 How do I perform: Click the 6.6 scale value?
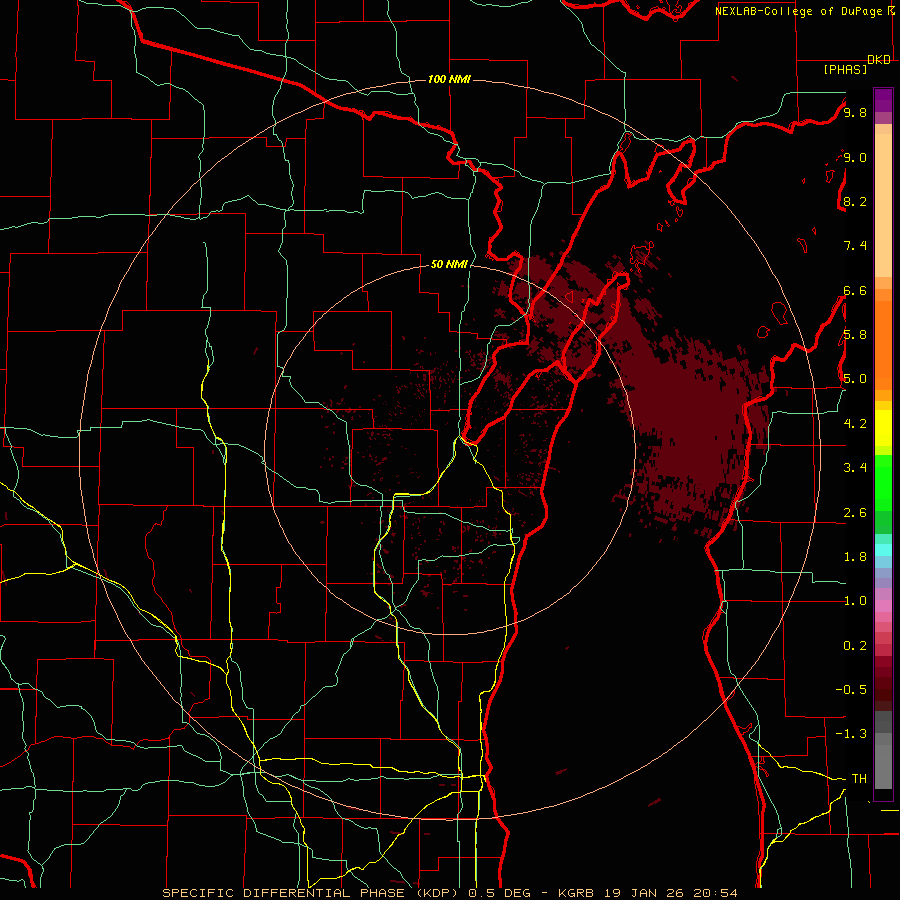click(855, 290)
